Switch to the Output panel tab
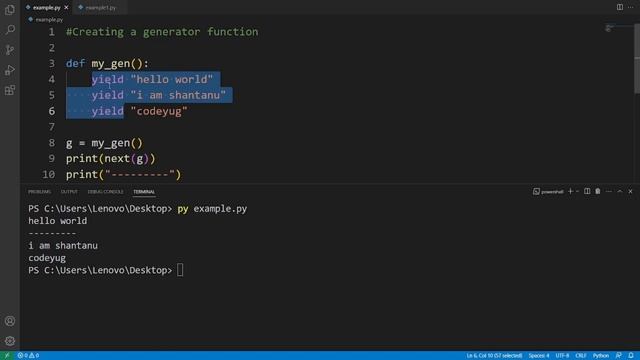Image resolution: width=640 pixels, height=360 pixels. [69, 192]
